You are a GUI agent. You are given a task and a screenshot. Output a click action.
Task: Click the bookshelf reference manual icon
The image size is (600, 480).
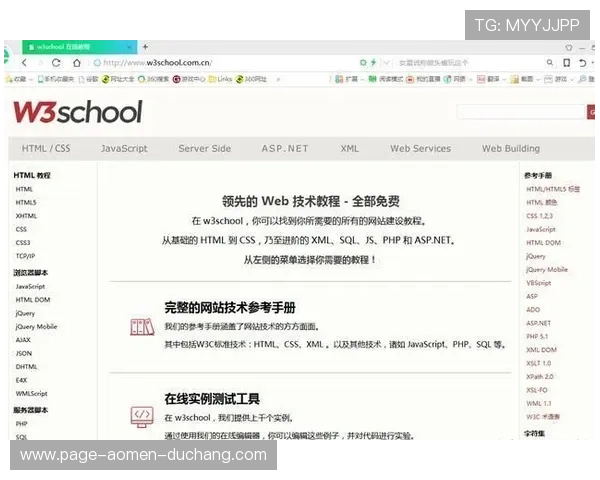tap(142, 327)
